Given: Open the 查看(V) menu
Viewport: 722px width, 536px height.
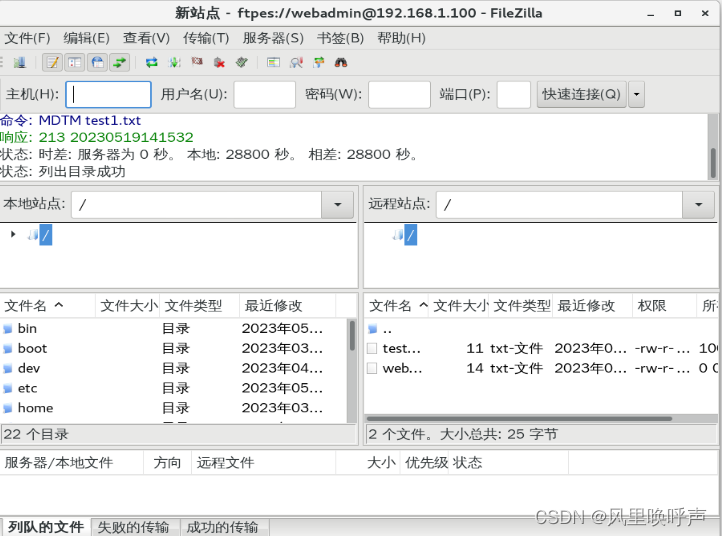Looking at the screenshot, I should pyautogui.click(x=146, y=38).
